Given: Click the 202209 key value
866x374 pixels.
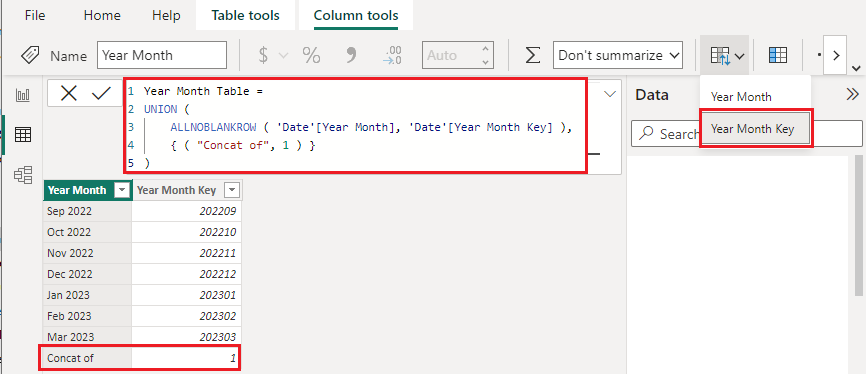Looking at the screenshot, I should 187,211.
